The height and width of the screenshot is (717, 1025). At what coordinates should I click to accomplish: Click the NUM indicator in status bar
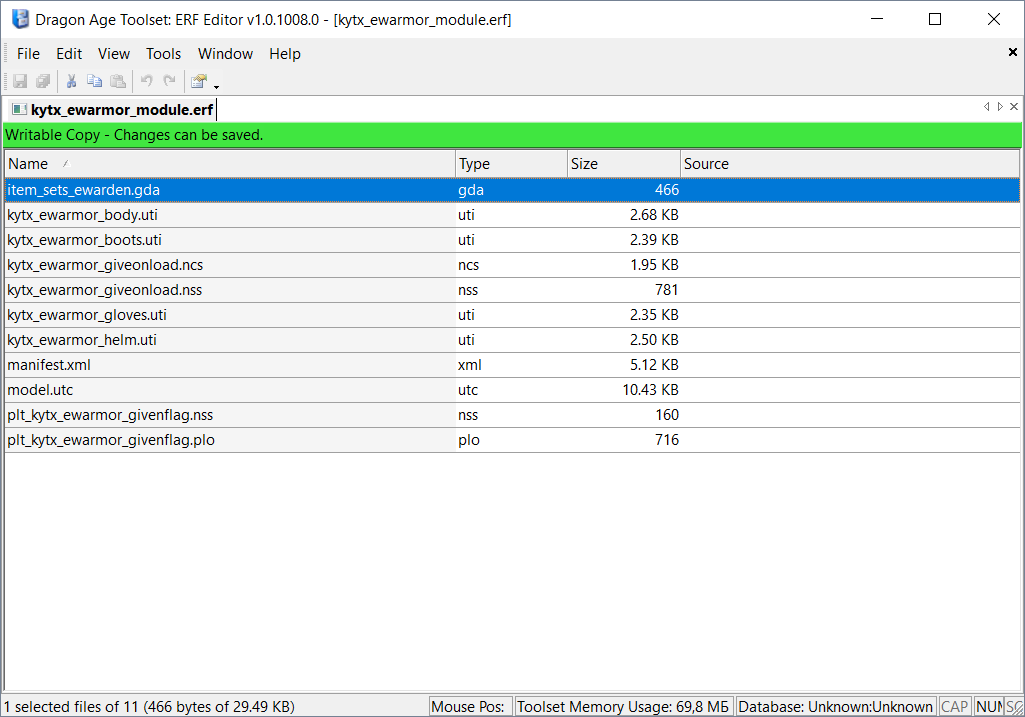[988, 707]
